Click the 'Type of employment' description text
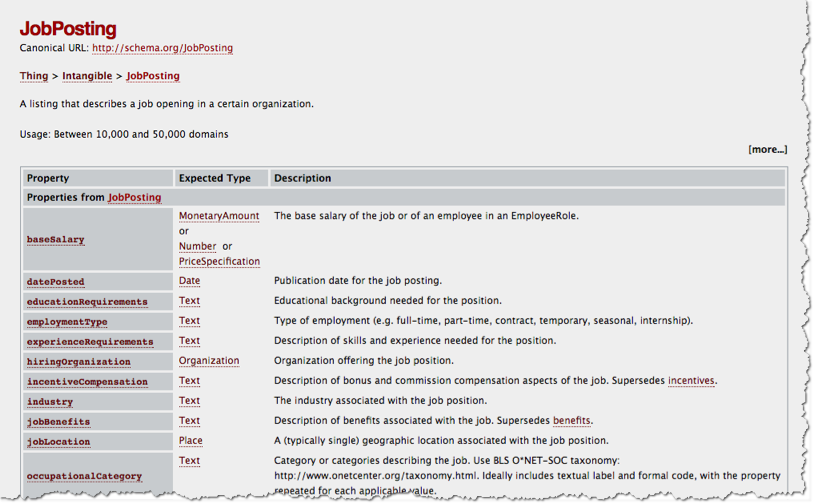Image resolution: width=813 pixels, height=503 pixels. pos(483,320)
